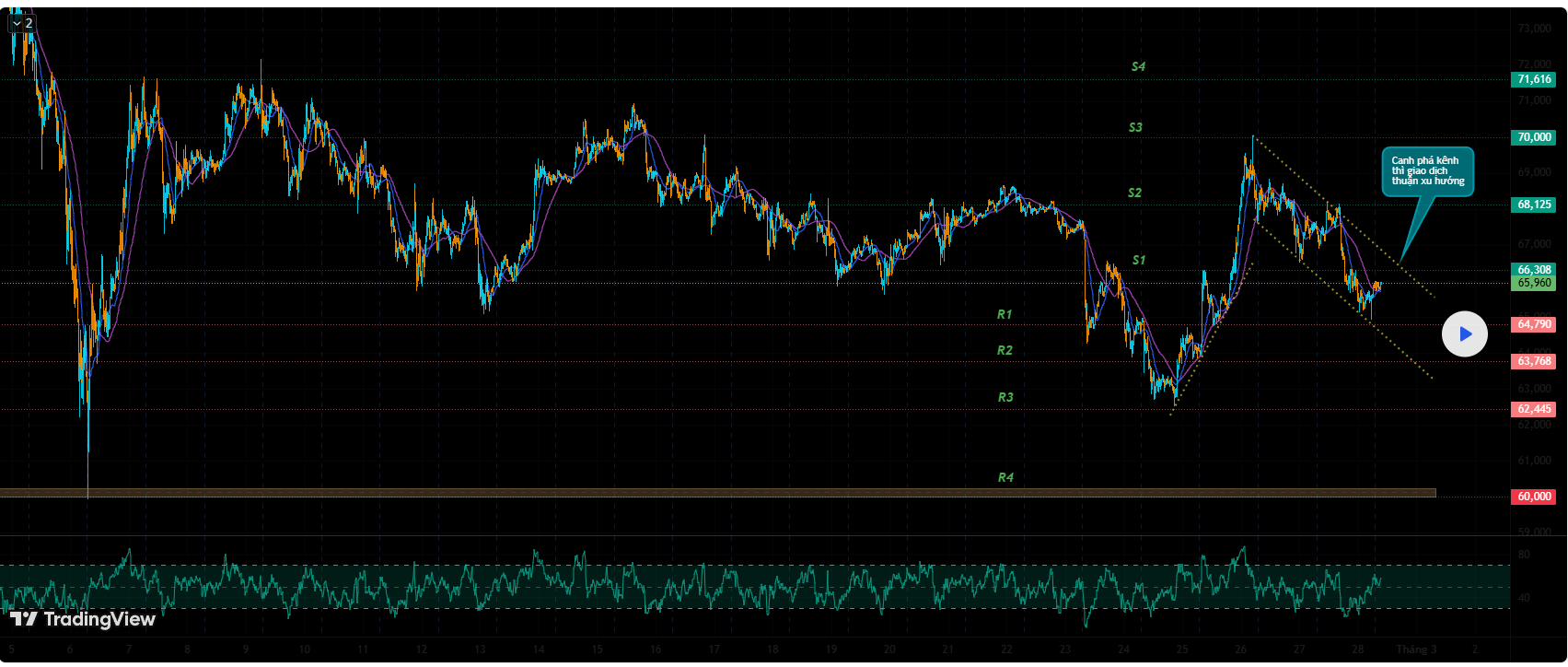
Task: Select the teal callout annotation text box
Action: point(1427,171)
